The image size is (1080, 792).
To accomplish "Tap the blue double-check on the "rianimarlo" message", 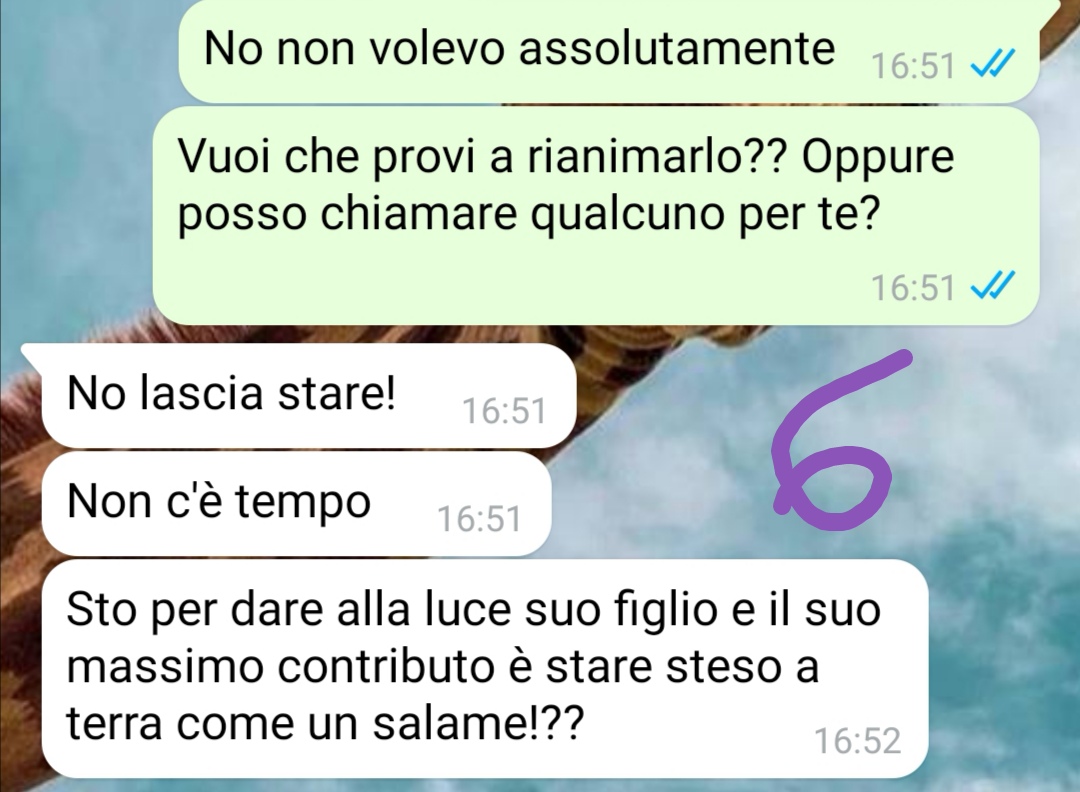I will click(x=993, y=286).
